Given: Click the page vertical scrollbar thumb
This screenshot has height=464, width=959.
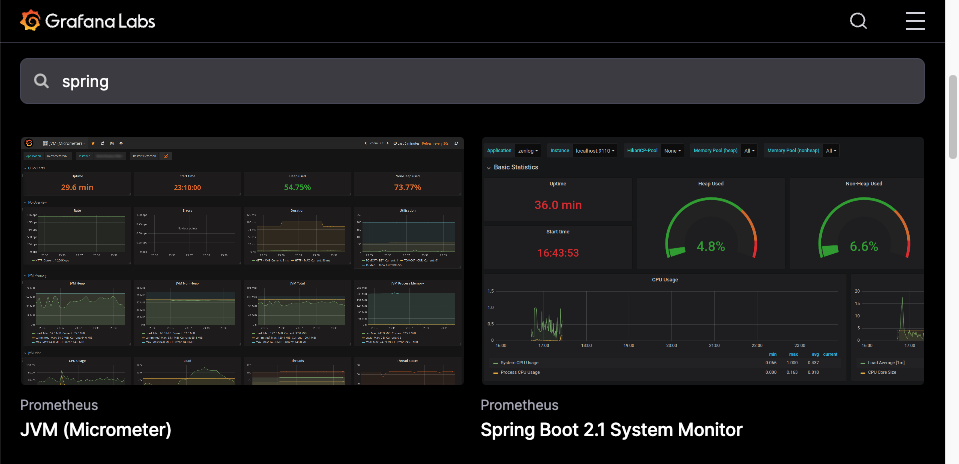Looking at the screenshot, I should [x=953, y=117].
